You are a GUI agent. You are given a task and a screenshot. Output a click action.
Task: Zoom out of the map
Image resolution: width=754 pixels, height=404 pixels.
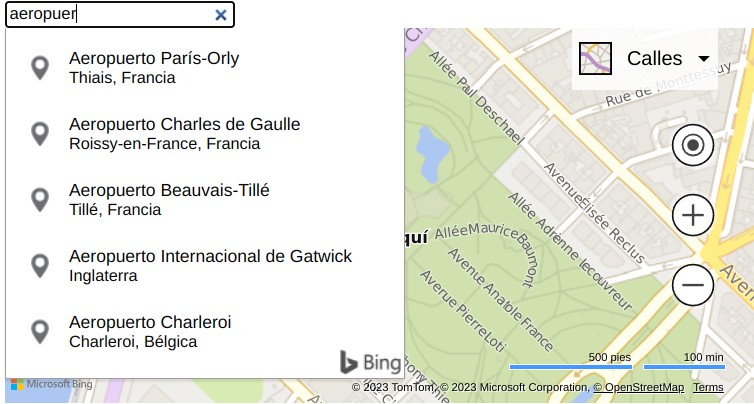[x=693, y=286]
